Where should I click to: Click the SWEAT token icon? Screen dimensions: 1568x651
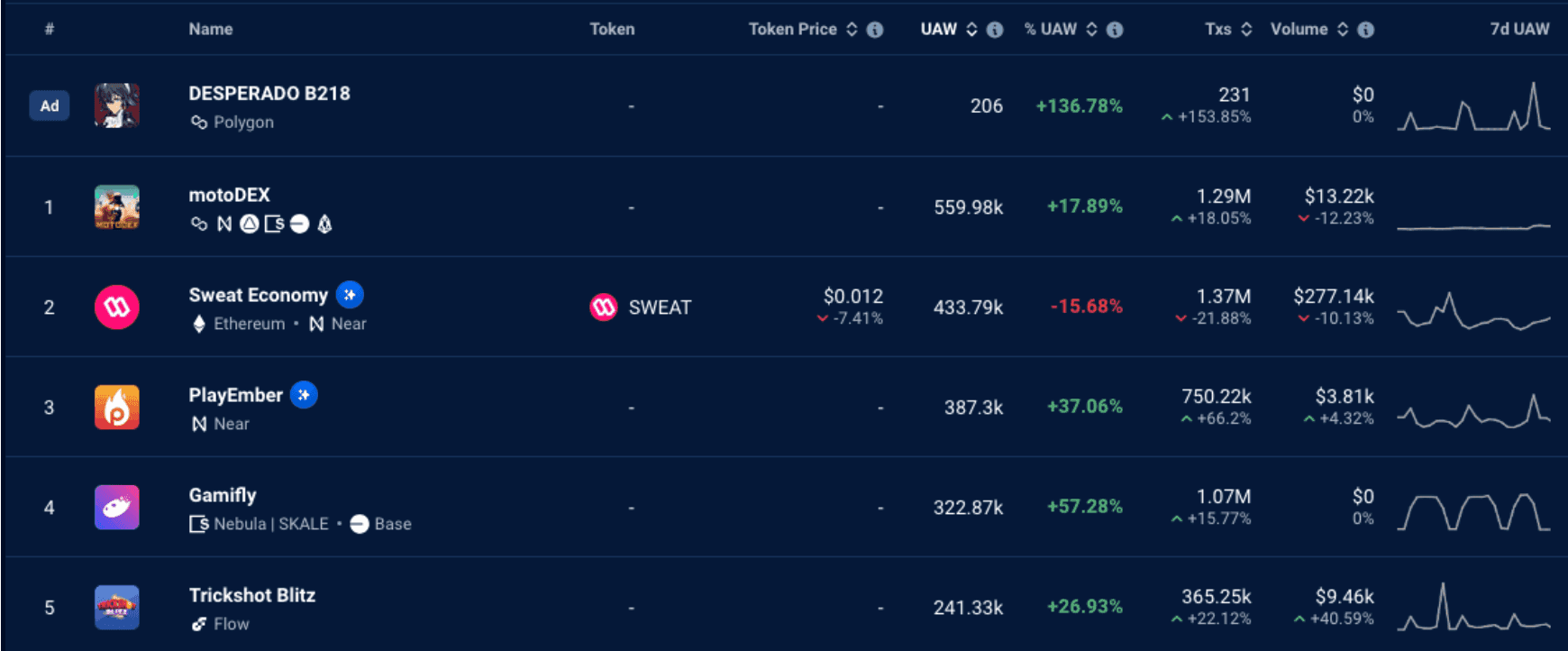click(x=603, y=307)
